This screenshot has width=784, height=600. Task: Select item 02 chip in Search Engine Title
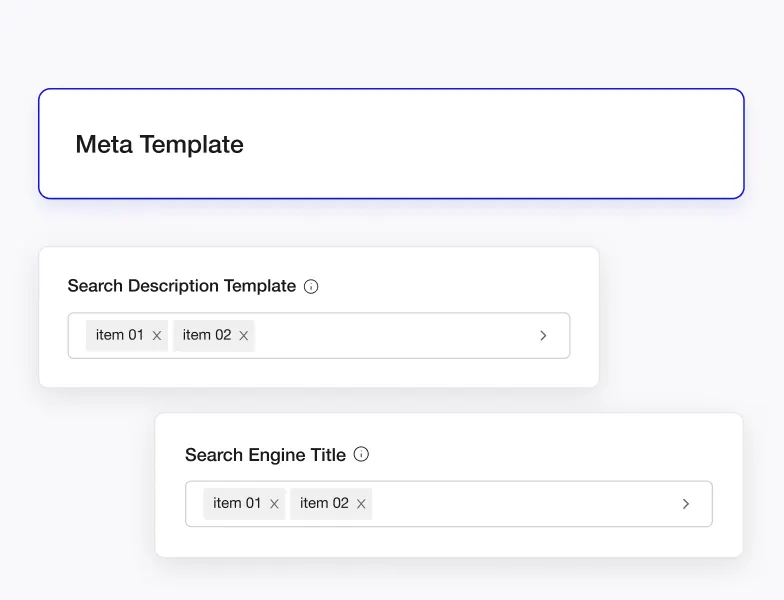(x=324, y=503)
